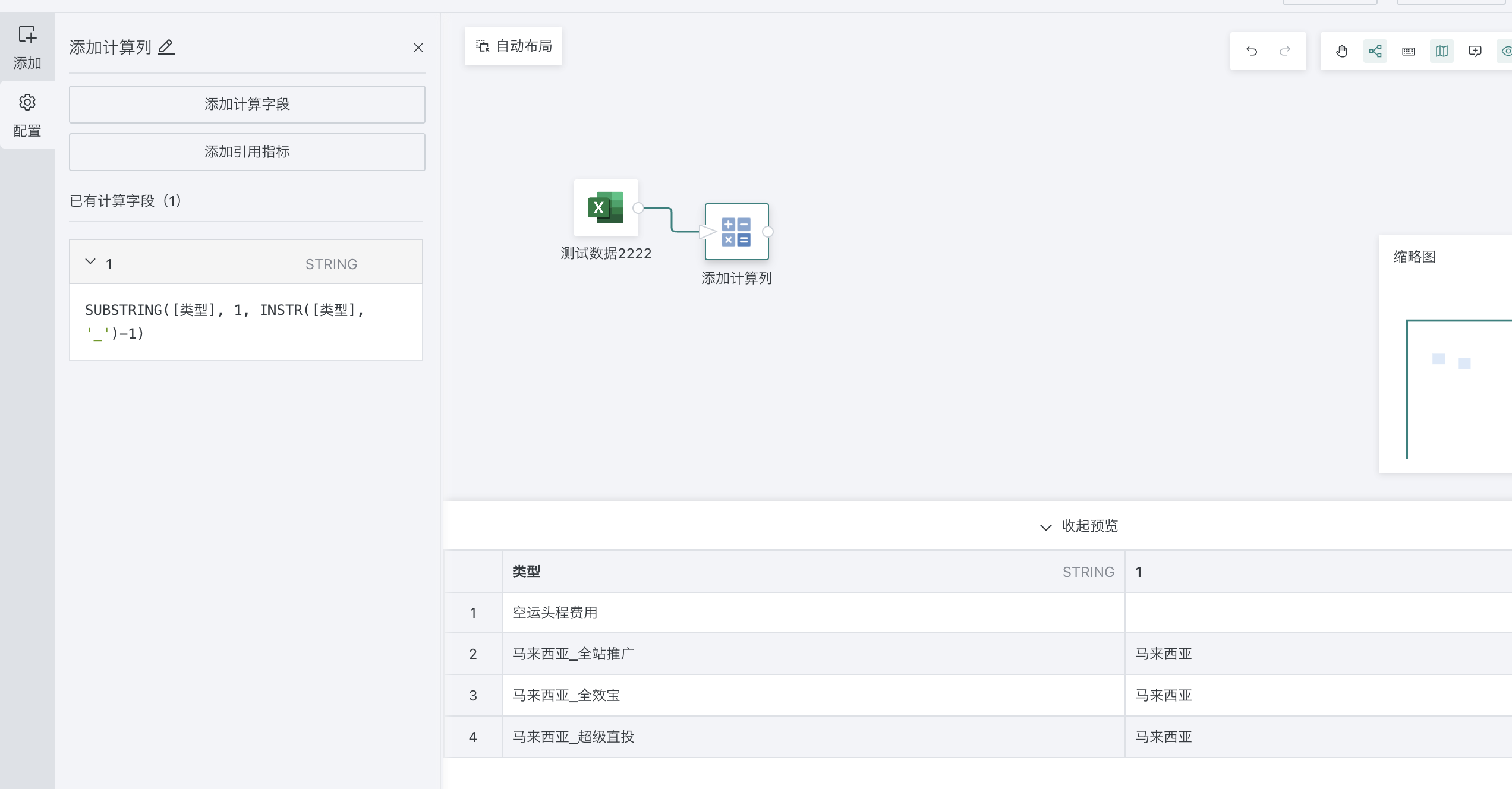Viewport: 1512px width, 789px height.
Task: Undo the last action
Action: point(1252,51)
